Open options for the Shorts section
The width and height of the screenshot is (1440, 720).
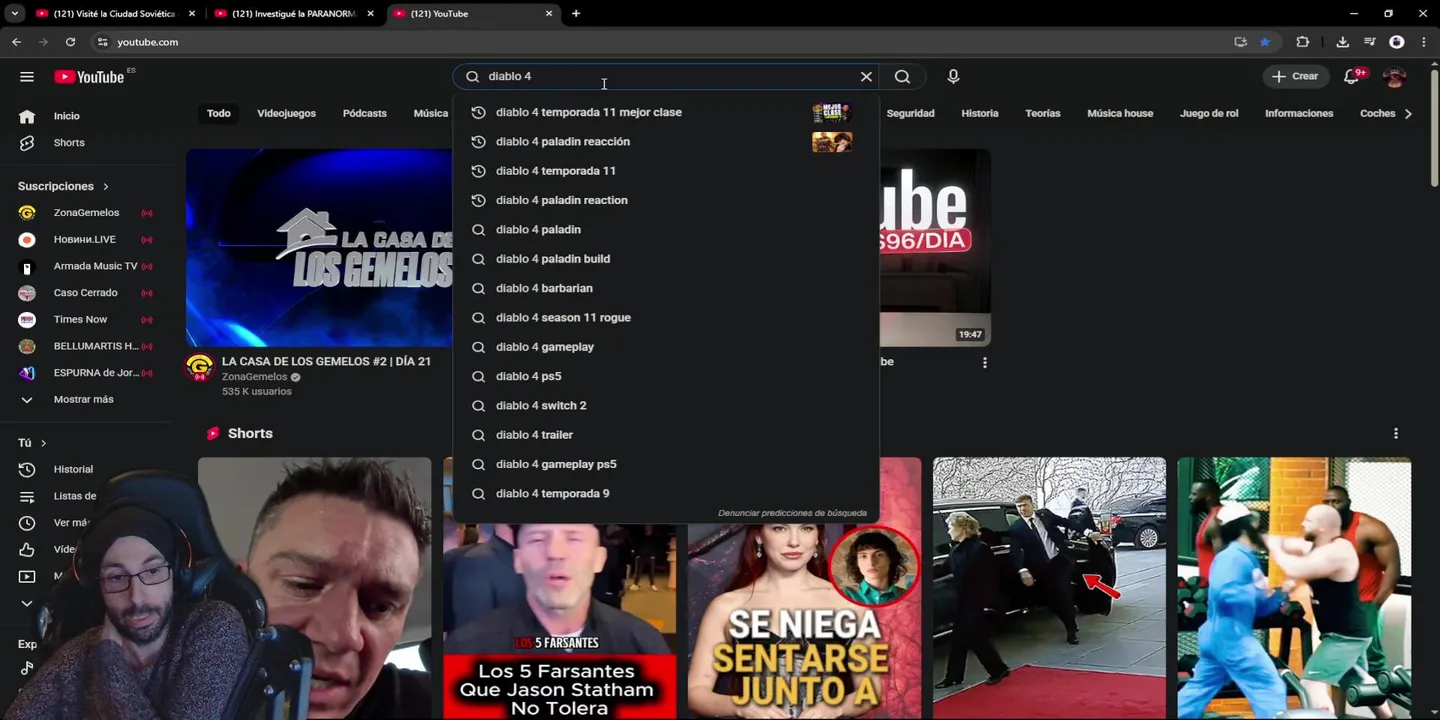pyautogui.click(x=1396, y=434)
